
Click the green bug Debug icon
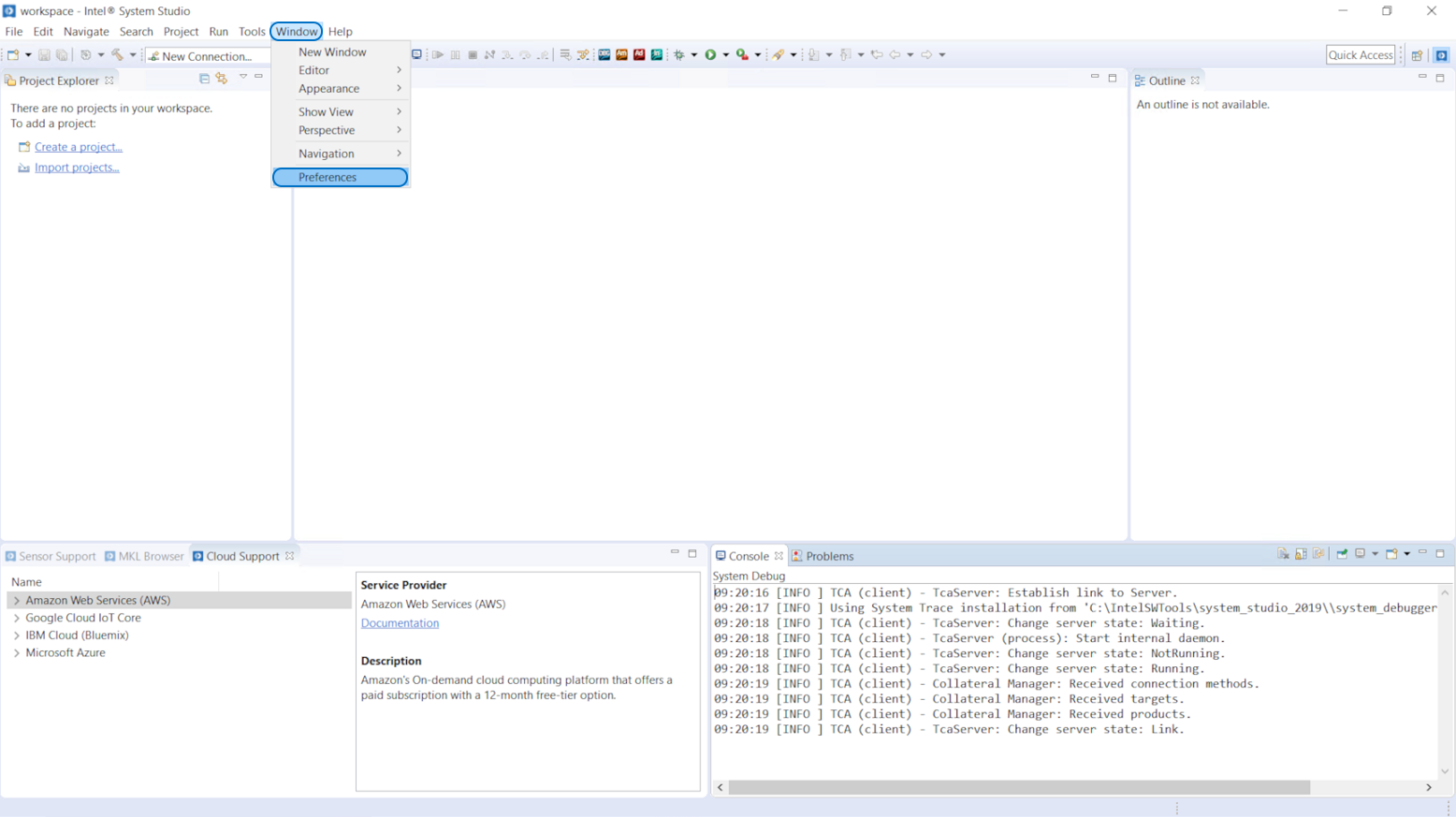pos(679,55)
